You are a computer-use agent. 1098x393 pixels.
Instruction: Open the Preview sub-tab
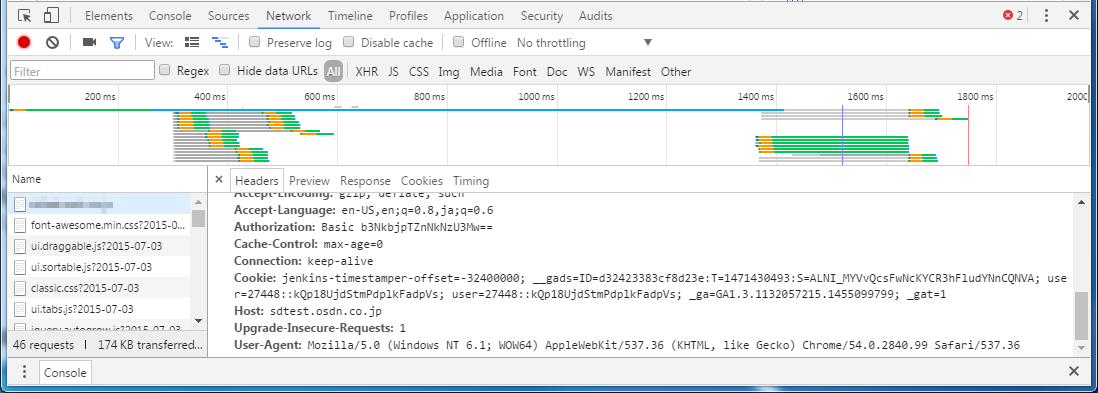(310, 181)
